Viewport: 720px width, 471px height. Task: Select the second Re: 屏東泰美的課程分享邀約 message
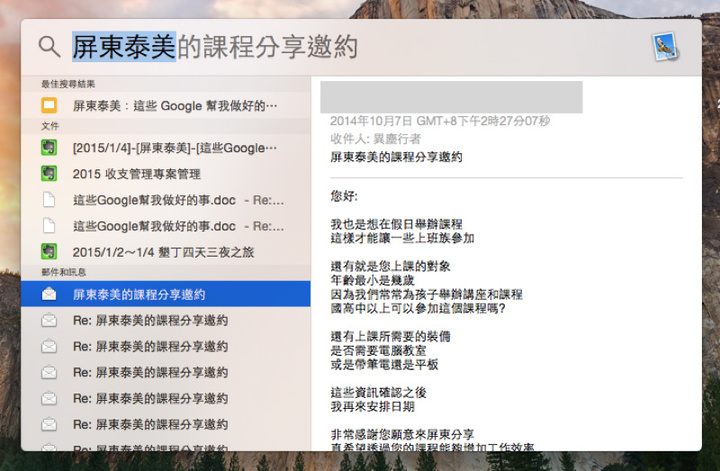pos(150,347)
